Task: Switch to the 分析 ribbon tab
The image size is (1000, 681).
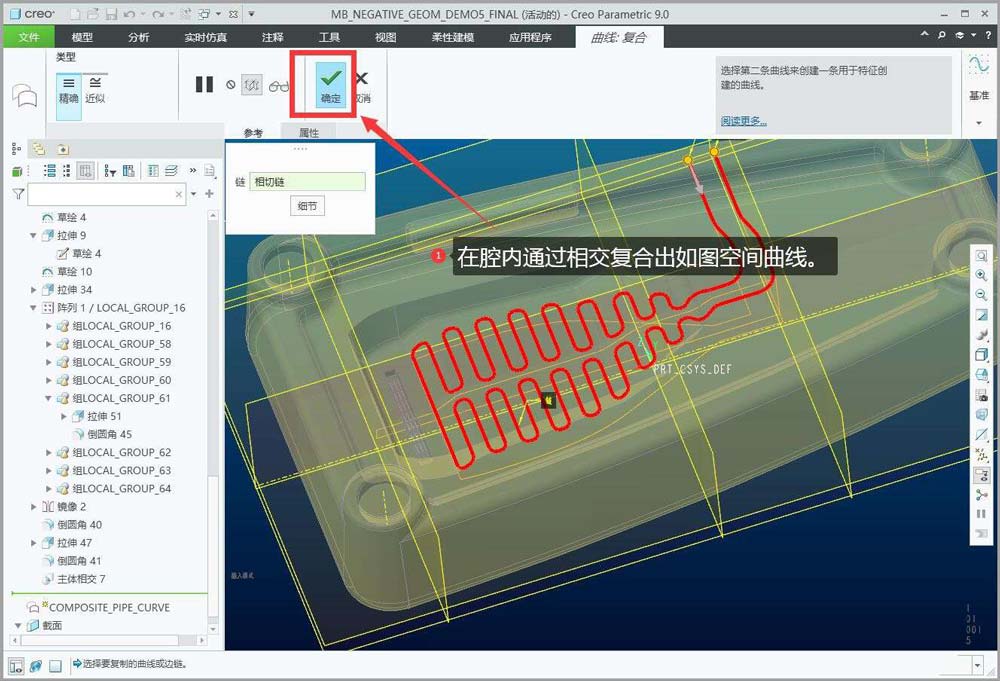Action: tap(138, 37)
